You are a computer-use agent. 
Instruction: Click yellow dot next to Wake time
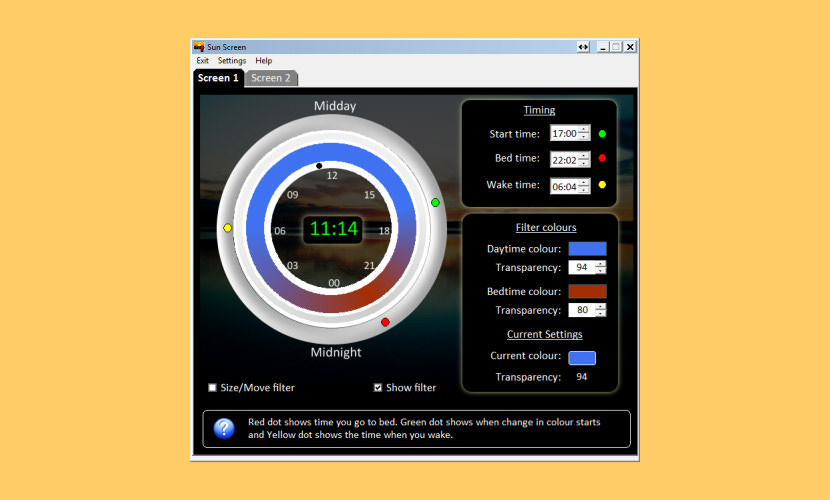point(602,185)
